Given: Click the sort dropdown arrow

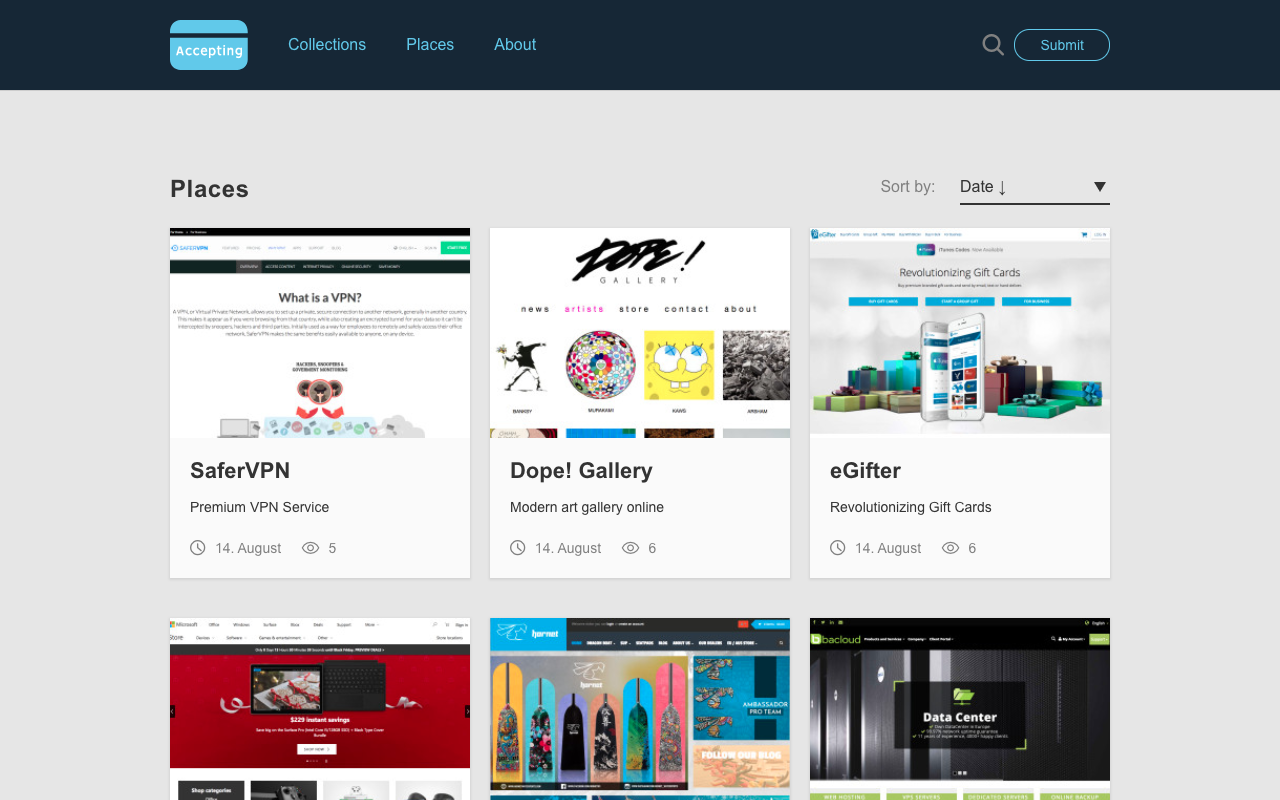Looking at the screenshot, I should pyautogui.click(x=1100, y=187).
